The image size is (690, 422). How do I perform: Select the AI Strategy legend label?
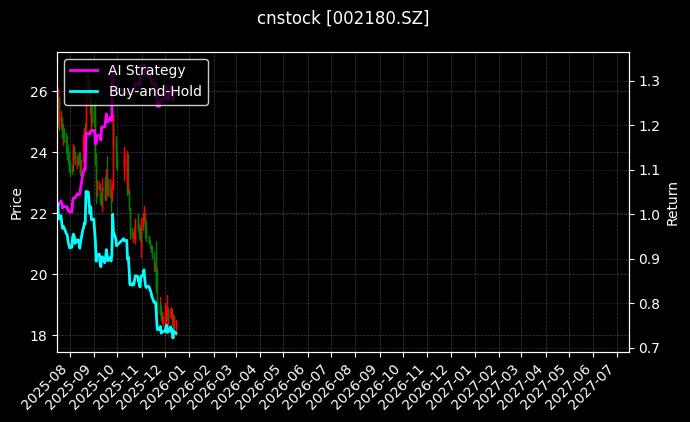click(146, 70)
